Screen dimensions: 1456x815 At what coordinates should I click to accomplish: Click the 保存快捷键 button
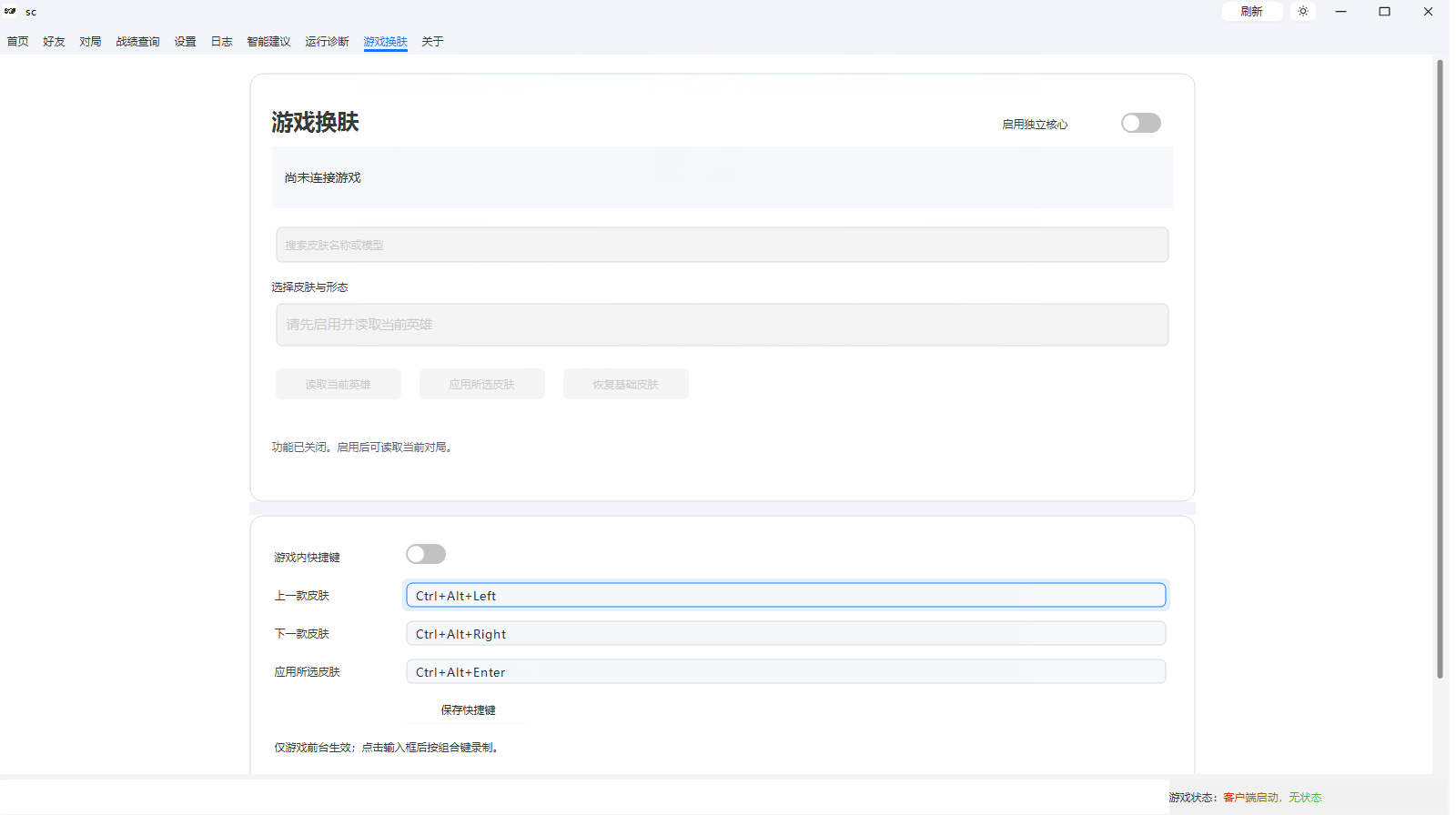pyautogui.click(x=469, y=709)
